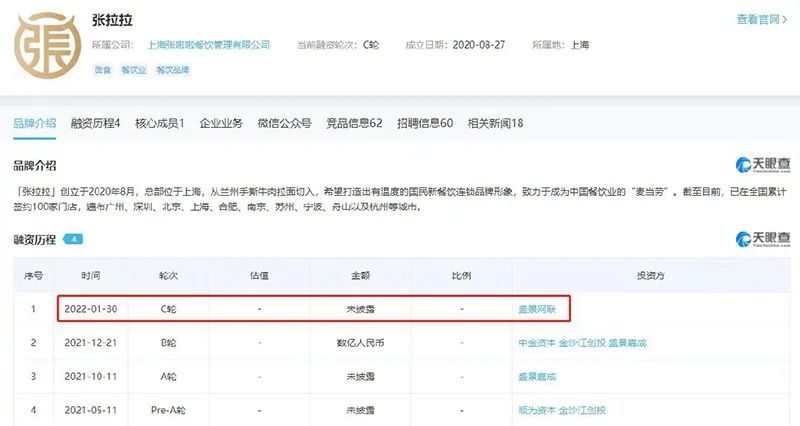Click the 张拉拉 brand logo

pos(47,46)
